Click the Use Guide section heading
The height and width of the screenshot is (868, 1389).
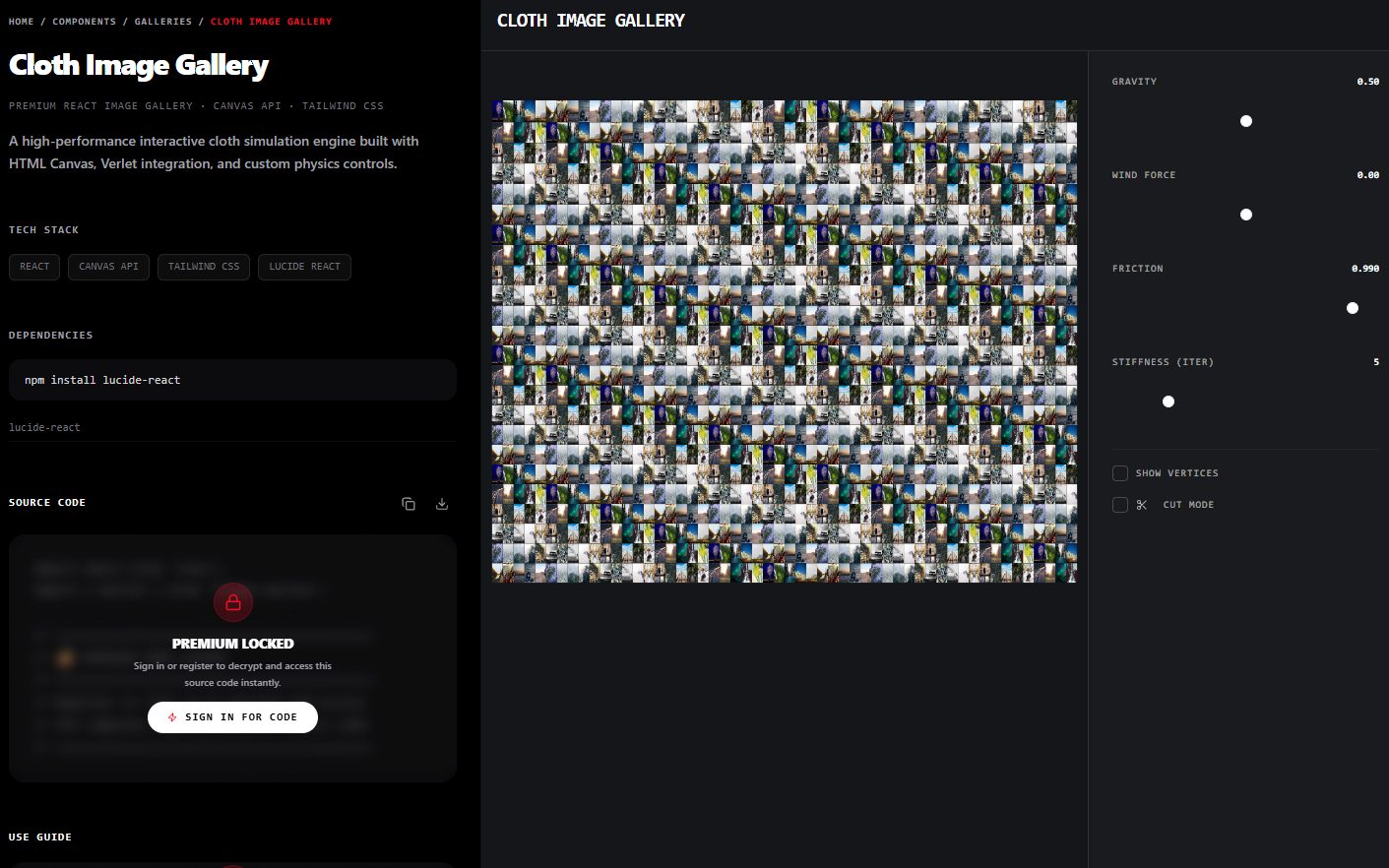click(40, 837)
